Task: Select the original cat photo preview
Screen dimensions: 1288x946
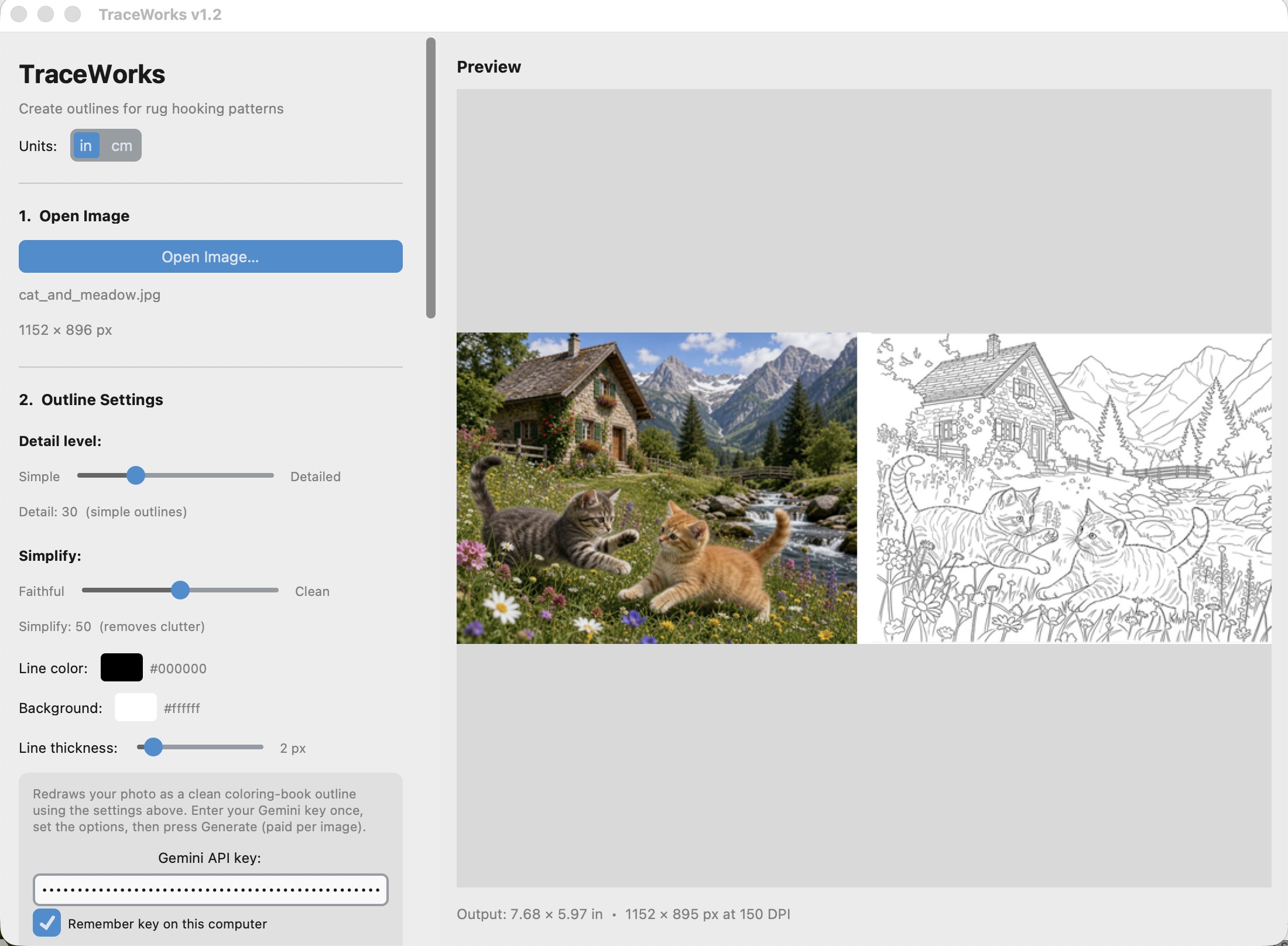Action: coord(656,488)
